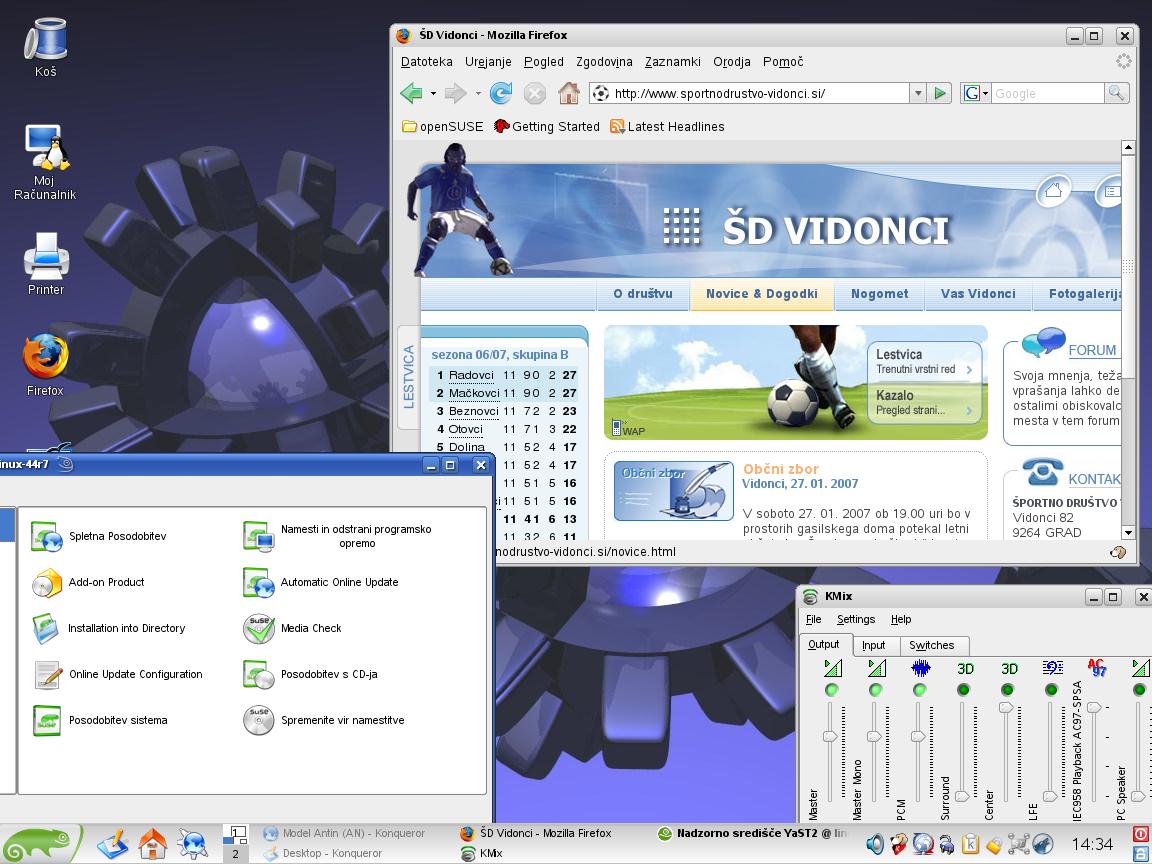The width and height of the screenshot is (1152, 864).
Task: Open the Orodja menu in Firefox
Action: coord(732,62)
